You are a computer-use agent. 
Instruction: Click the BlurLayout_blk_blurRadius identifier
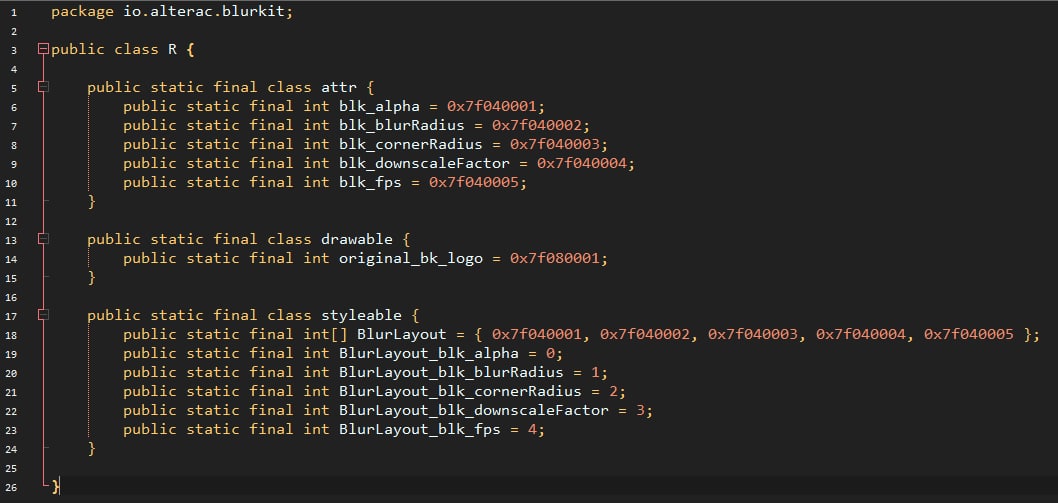click(x=451, y=372)
